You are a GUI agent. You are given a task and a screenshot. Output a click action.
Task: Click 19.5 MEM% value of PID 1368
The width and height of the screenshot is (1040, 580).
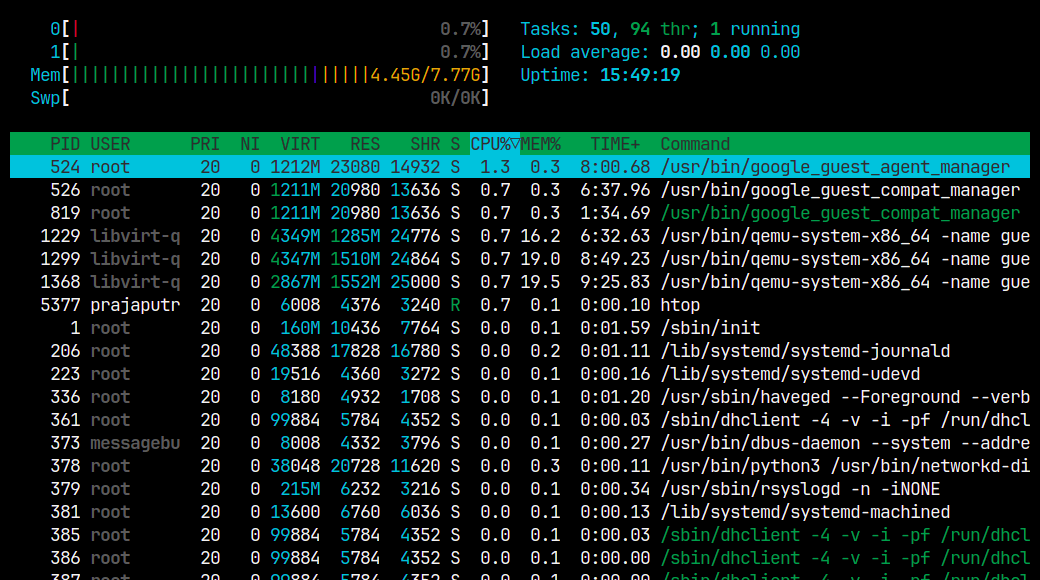[540, 282]
